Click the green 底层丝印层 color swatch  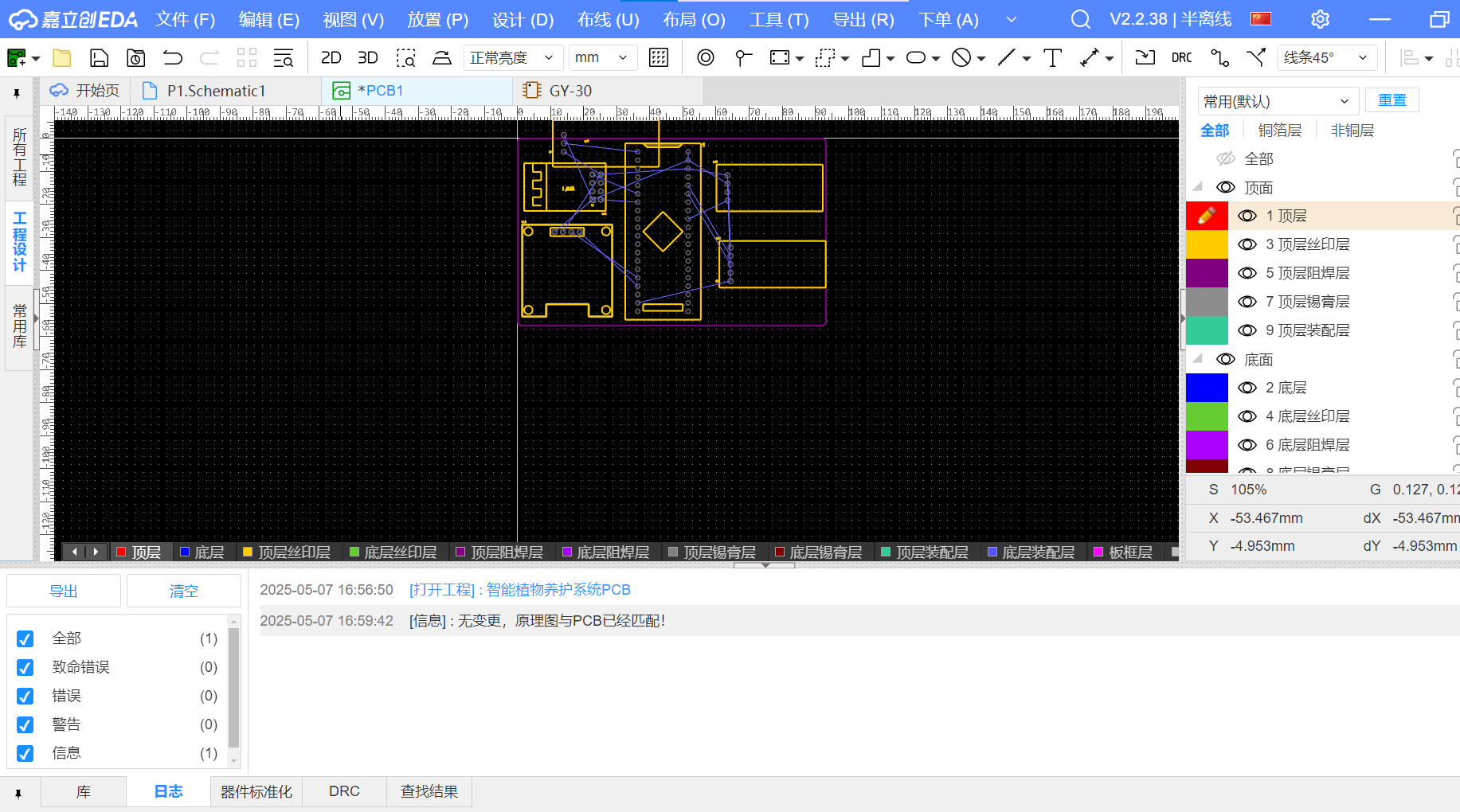coord(1207,416)
